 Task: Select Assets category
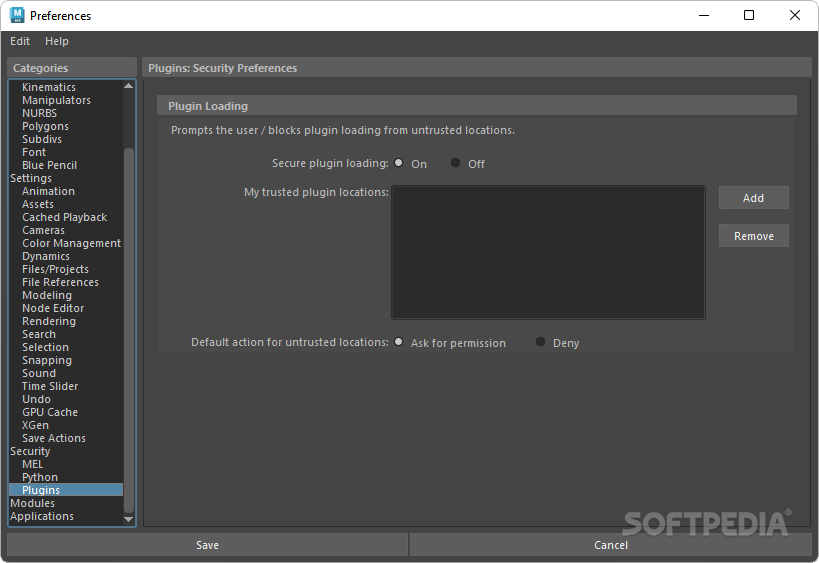[38, 205]
